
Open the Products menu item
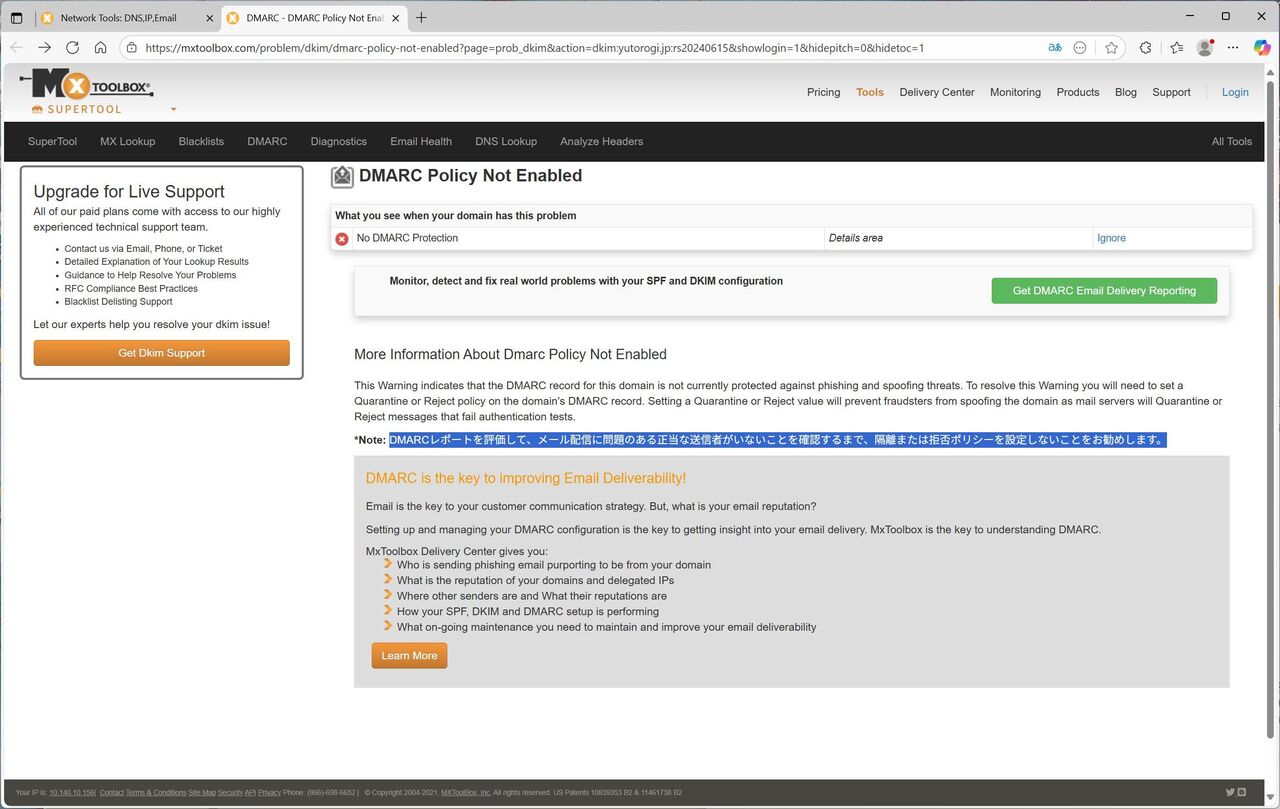(x=1078, y=92)
